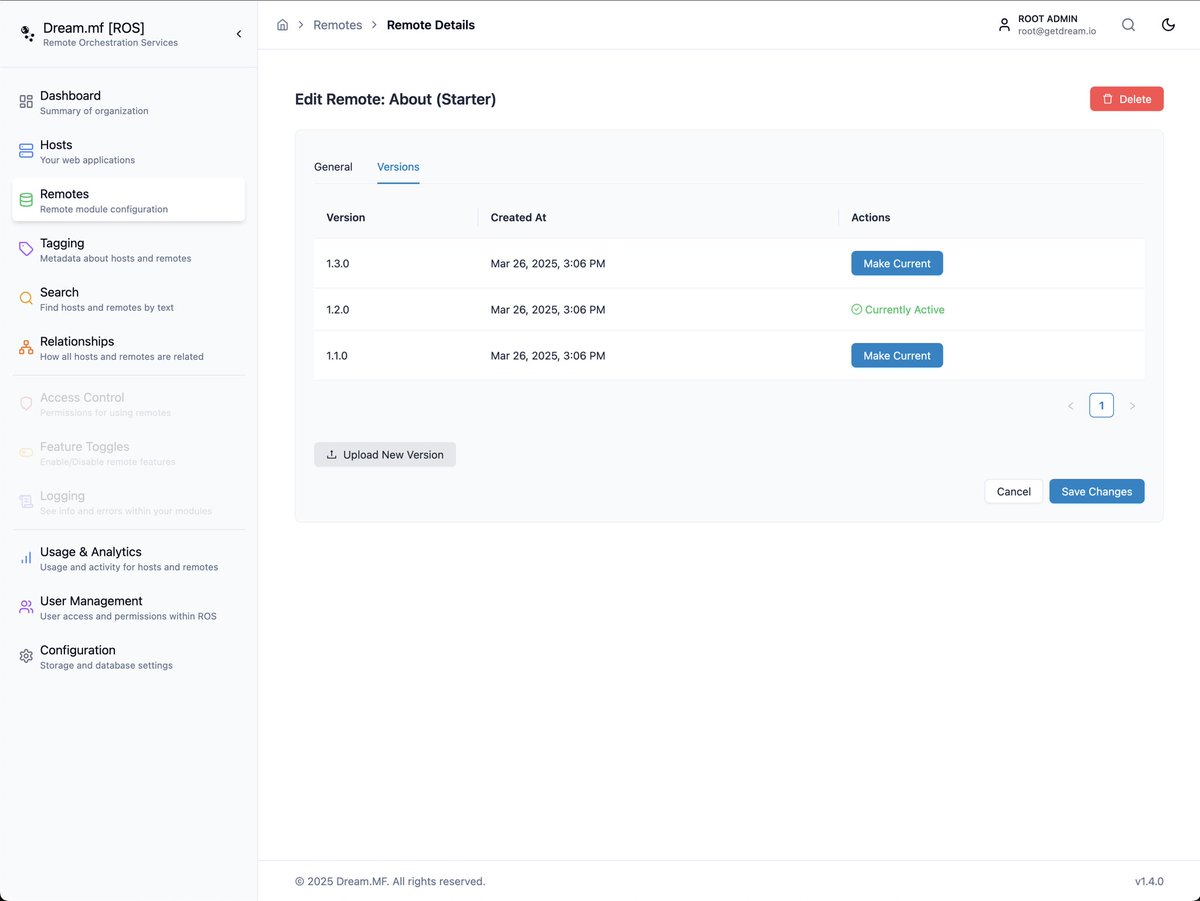The image size is (1200, 901).
Task: Click the Currently Active status text
Action: tap(905, 310)
